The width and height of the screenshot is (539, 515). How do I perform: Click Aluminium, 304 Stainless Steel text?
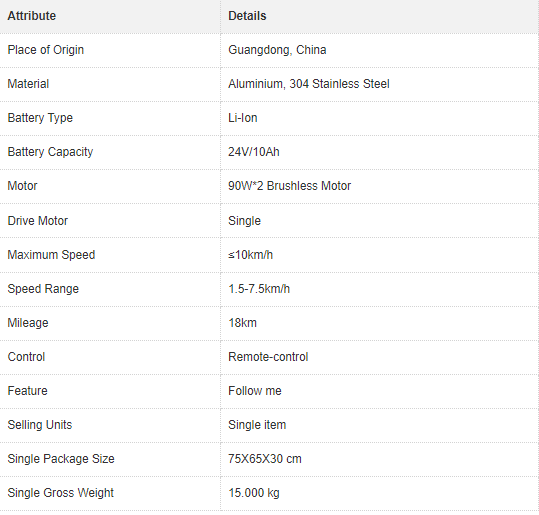(x=309, y=84)
